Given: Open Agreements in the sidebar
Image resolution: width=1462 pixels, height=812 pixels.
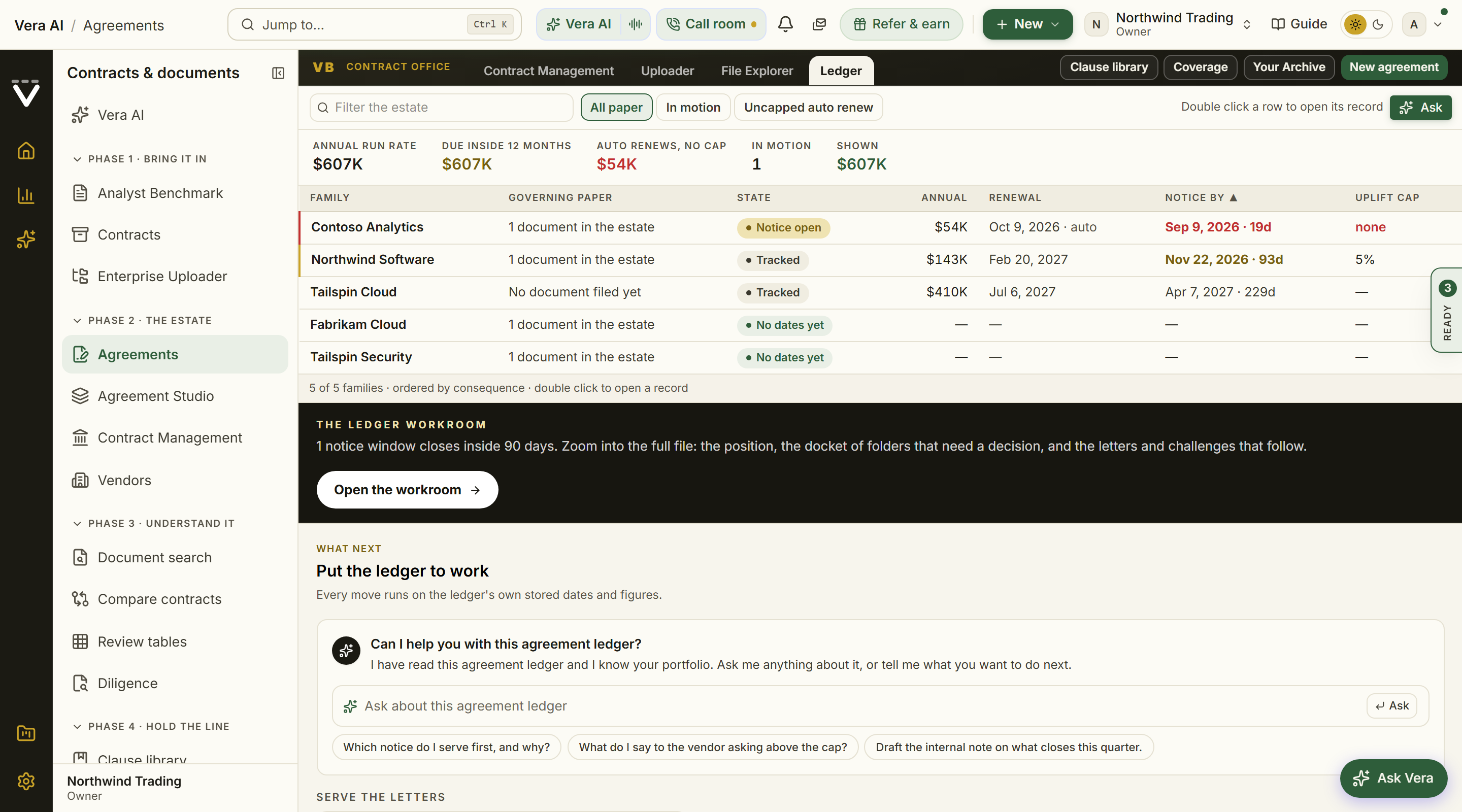Looking at the screenshot, I should [x=175, y=354].
